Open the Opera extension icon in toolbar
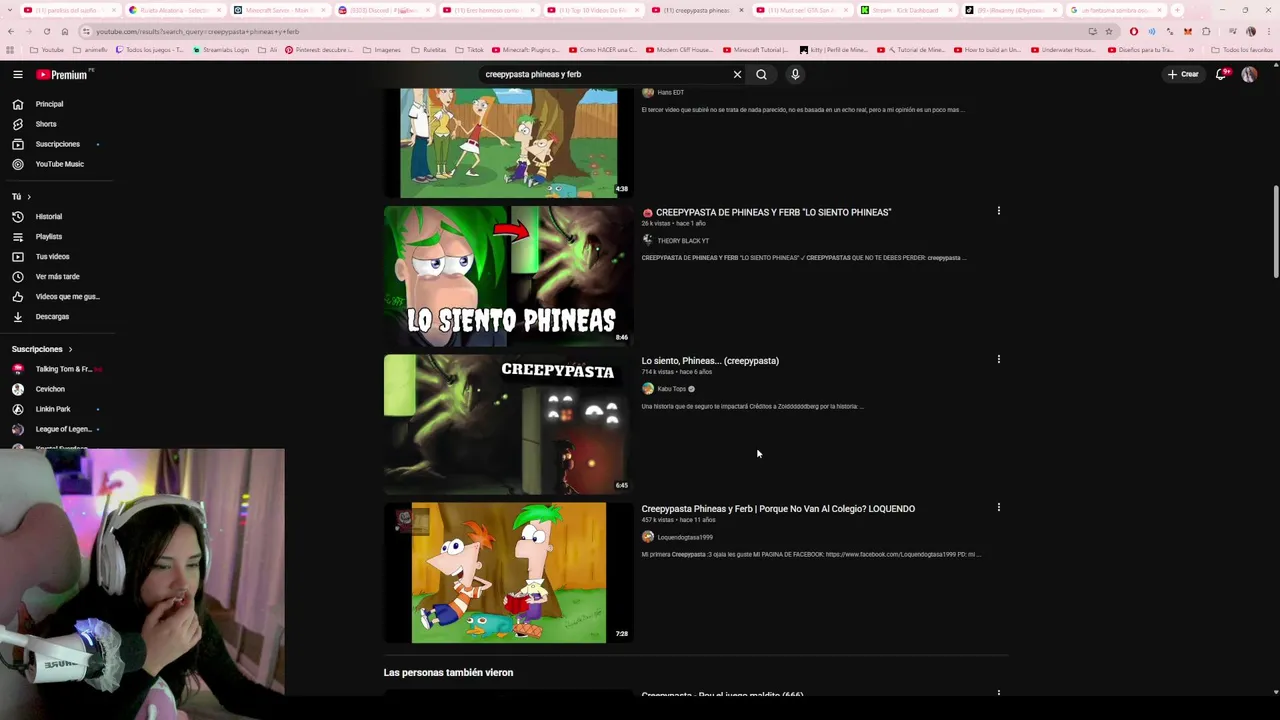 1133,31
